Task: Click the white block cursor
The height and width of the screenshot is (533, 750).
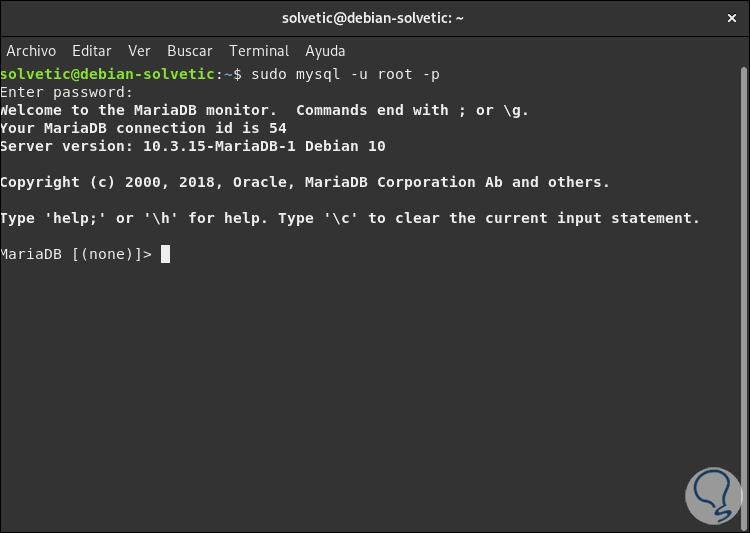Action: point(165,254)
